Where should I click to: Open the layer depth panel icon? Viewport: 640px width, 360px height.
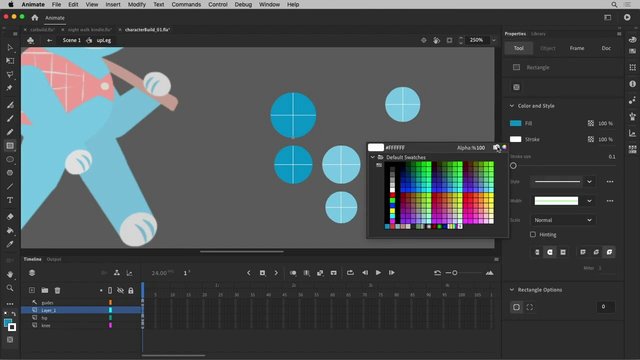point(129,273)
